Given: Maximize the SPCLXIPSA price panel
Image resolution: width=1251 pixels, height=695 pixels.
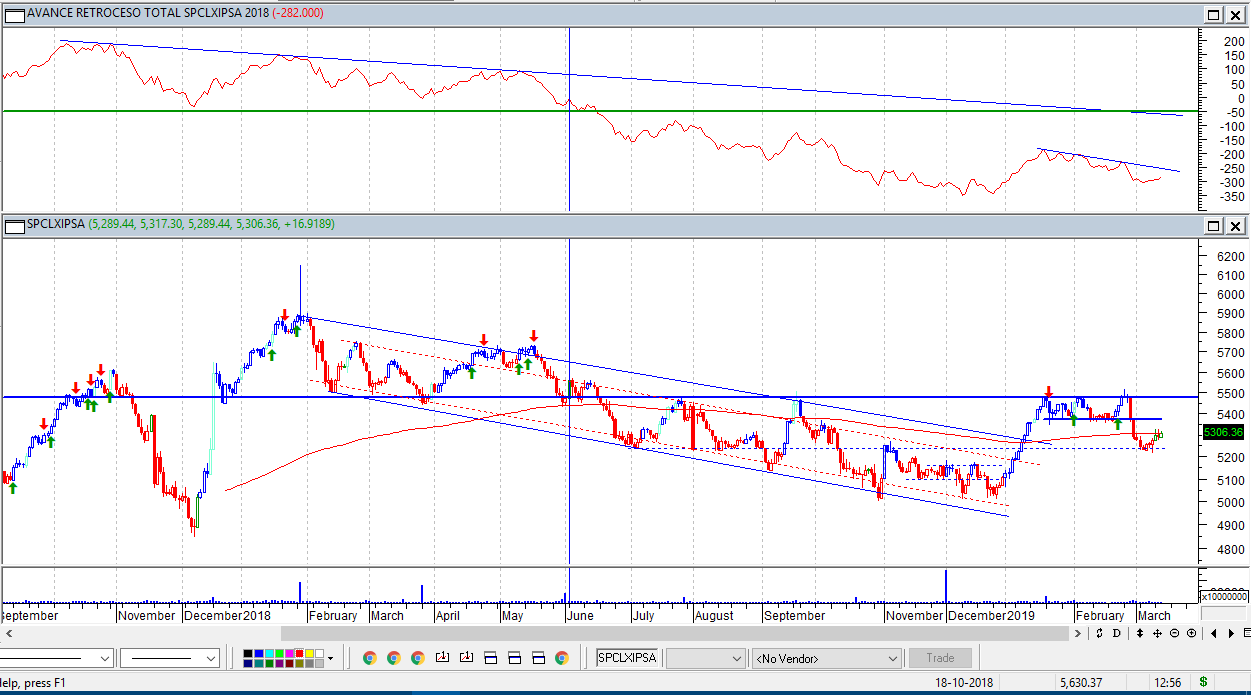Looking at the screenshot, I should pos(1213,224).
